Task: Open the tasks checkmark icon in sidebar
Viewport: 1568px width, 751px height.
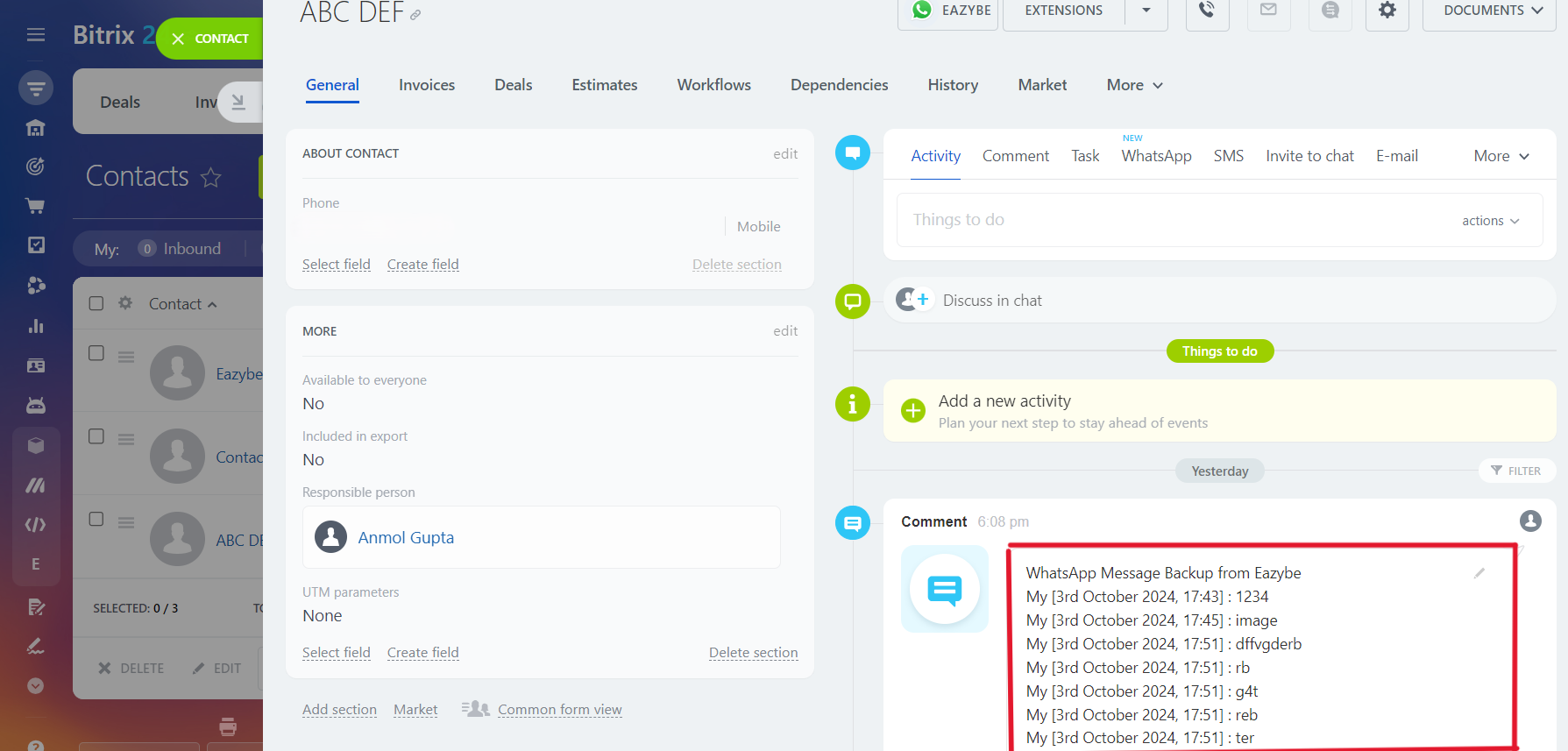Action: coord(36,245)
